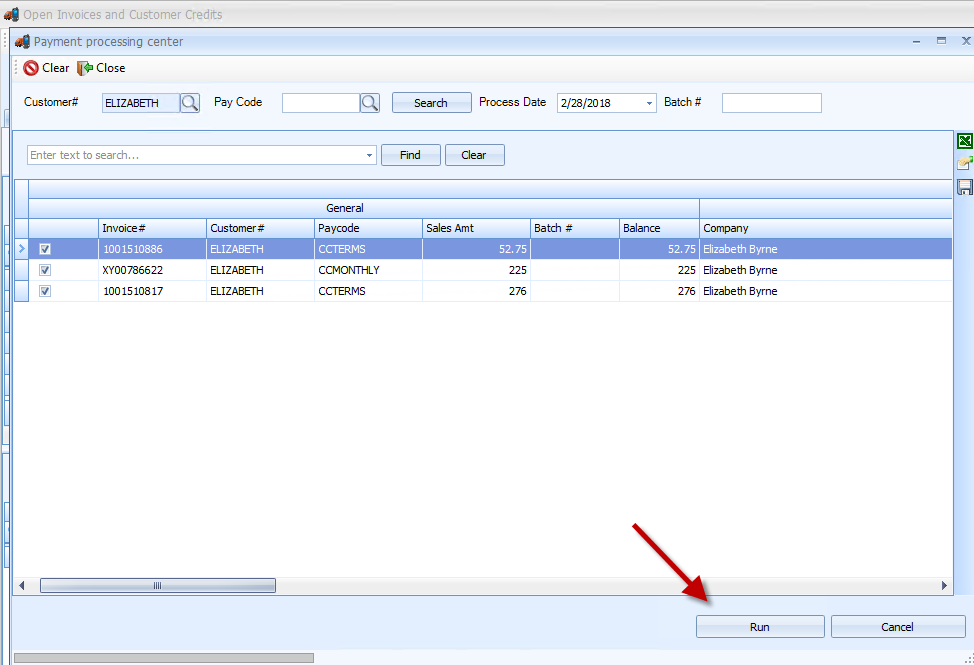
Task: Click CCTERMS paycode in the 1001510817 row
Action: coord(368,291)
